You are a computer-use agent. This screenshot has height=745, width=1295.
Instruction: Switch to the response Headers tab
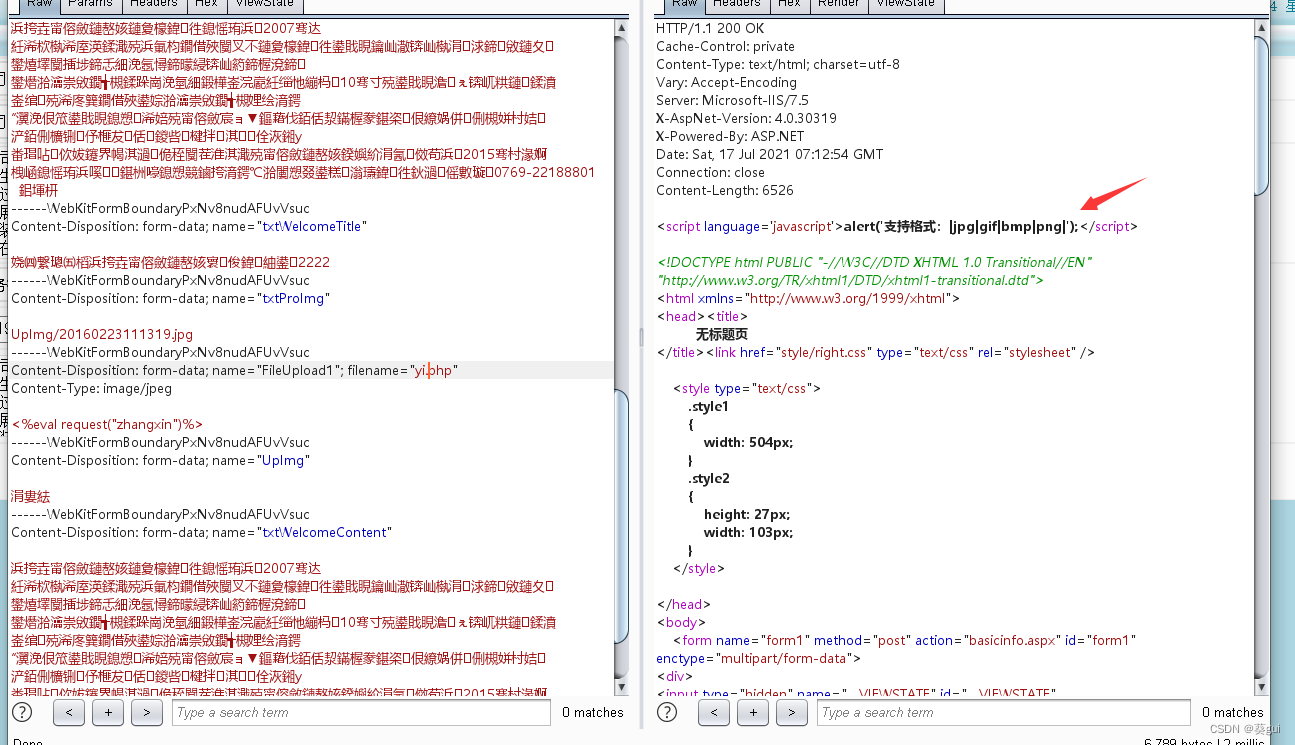737,4
